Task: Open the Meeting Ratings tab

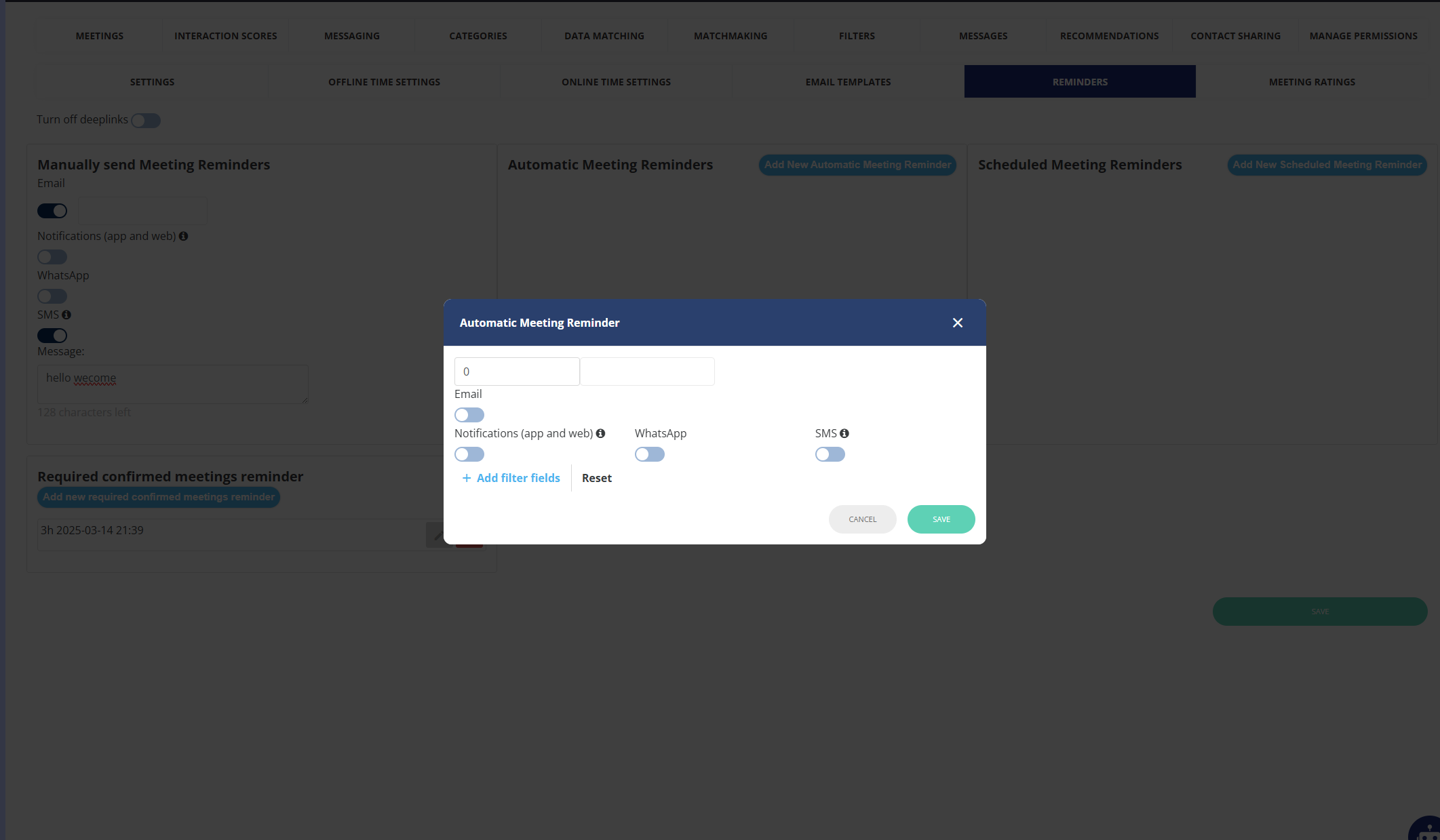Action: click(x=1312, y=82)
